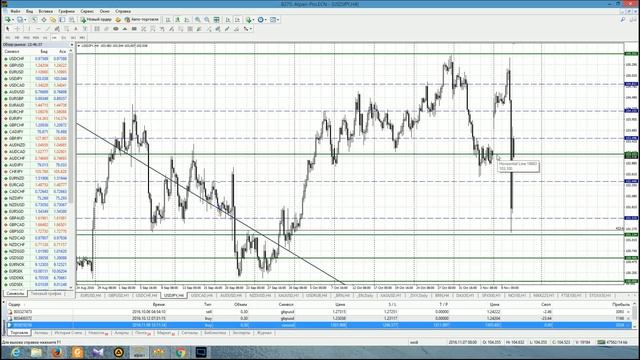Toggle the Data Window panel
This screenshot has width=640, height=360.
44,20
